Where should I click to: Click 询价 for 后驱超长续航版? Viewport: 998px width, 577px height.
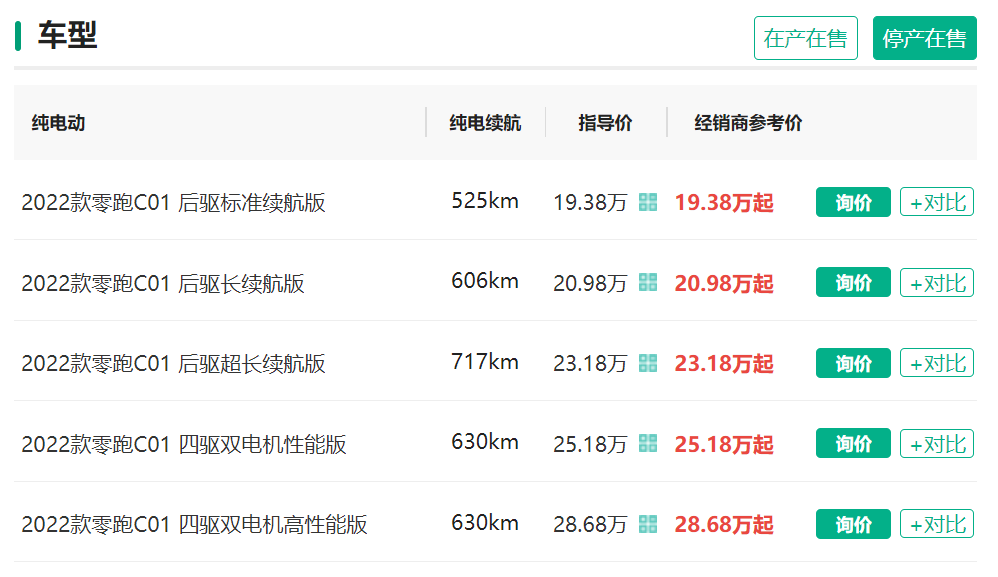853,363
